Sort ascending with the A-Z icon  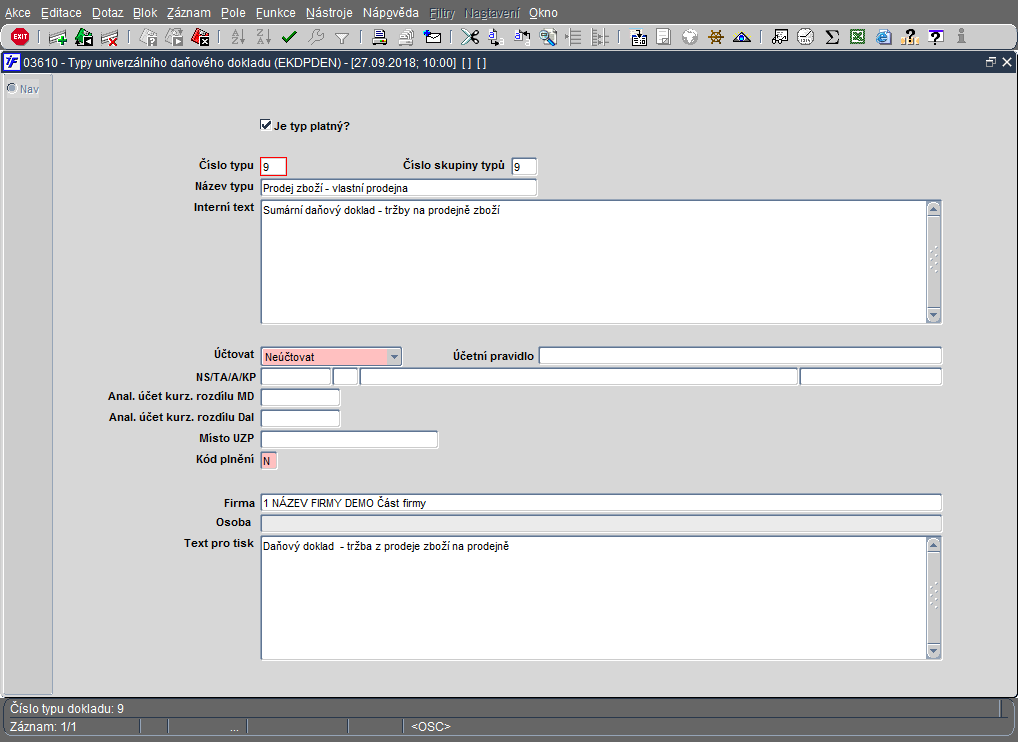click(x=238, y=38)
